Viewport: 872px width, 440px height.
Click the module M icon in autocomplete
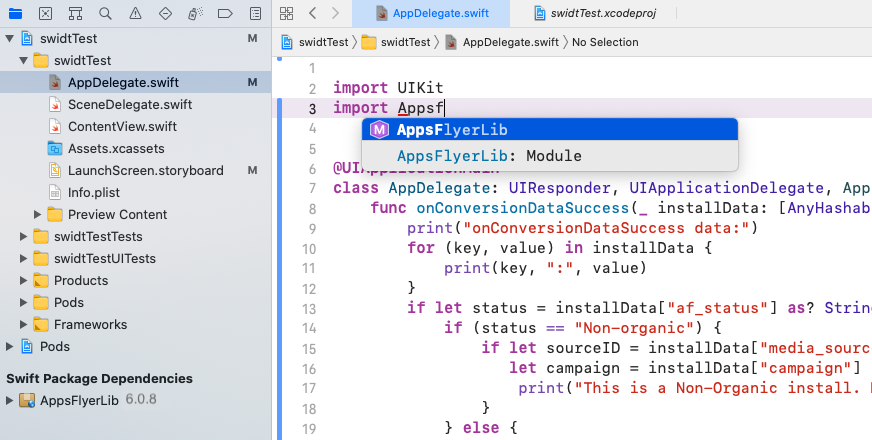click(379, 130)
